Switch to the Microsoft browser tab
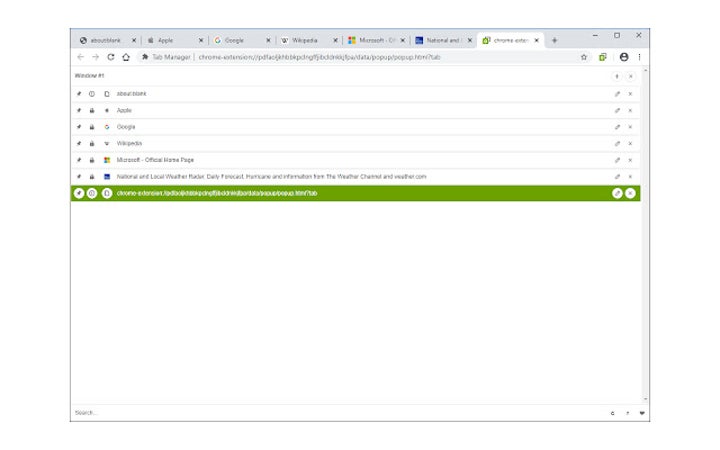720x450 pixels. coord(372,41)
